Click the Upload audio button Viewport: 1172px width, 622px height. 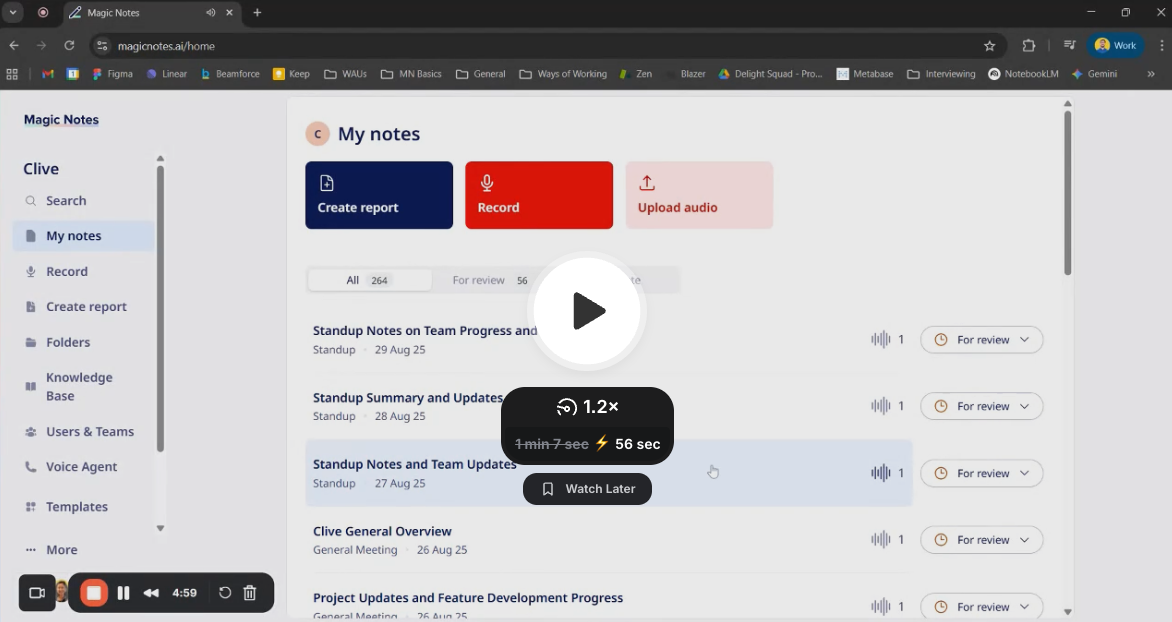pyautogui.click(x=699, y=195)
